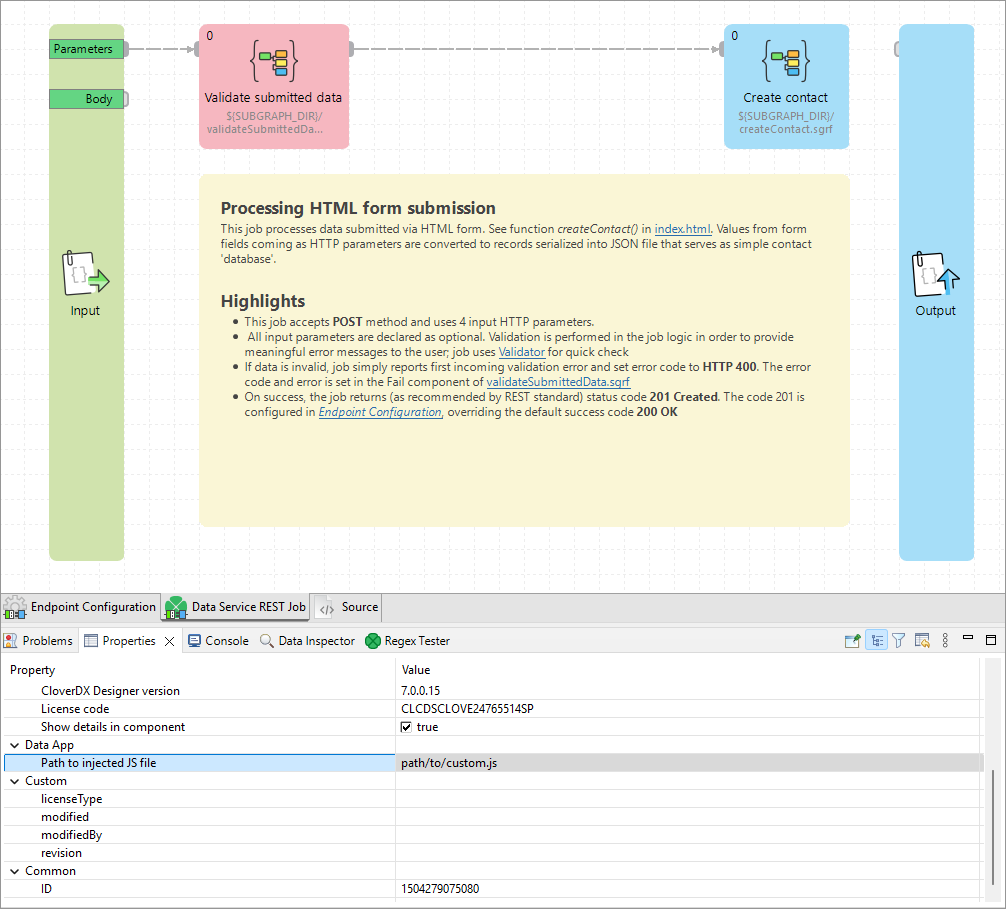Open the Input component icon
The image size is (1006, 909).
tap(85, 273)
